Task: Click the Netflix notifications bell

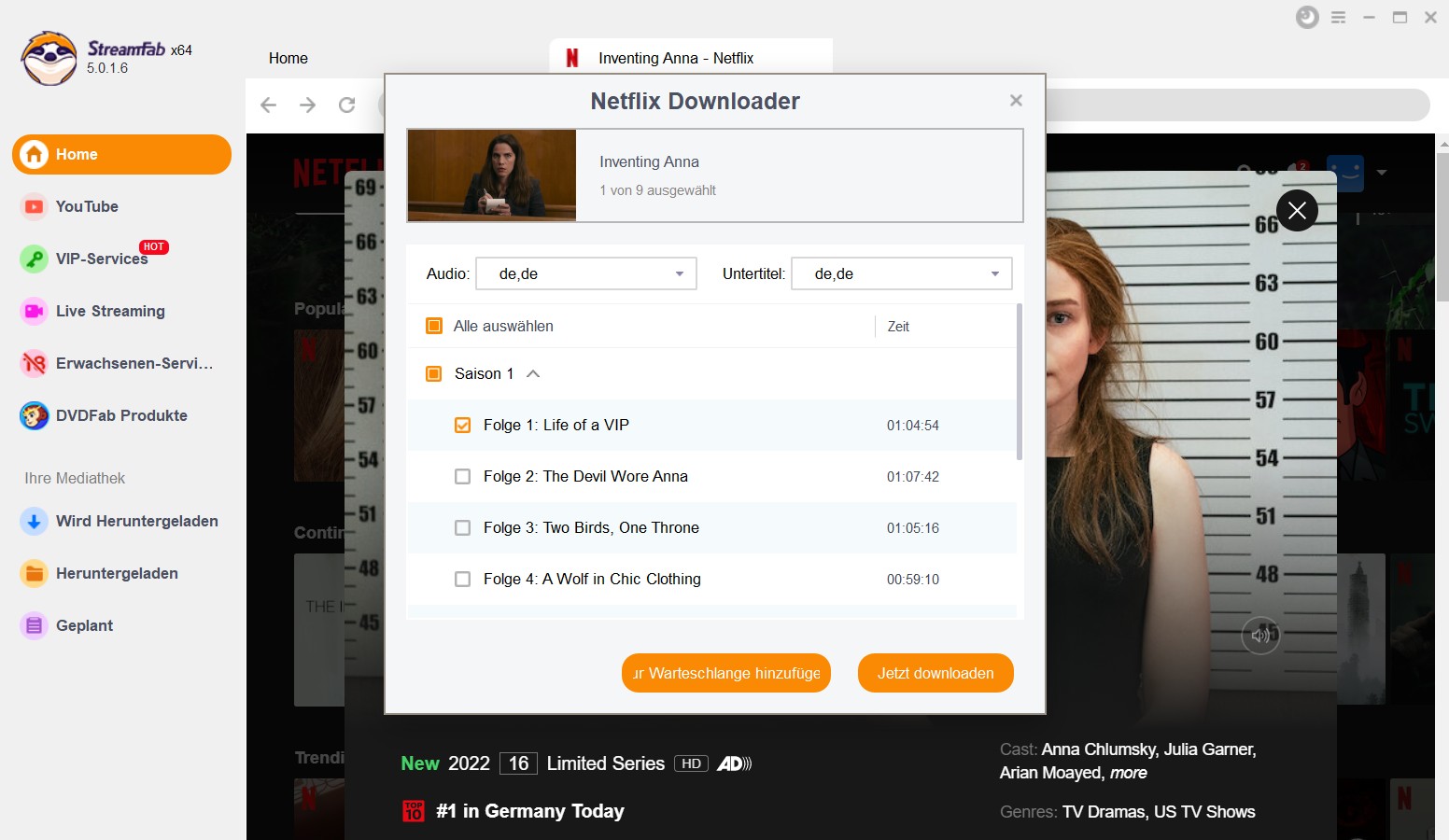Action: coord(1296,171)
